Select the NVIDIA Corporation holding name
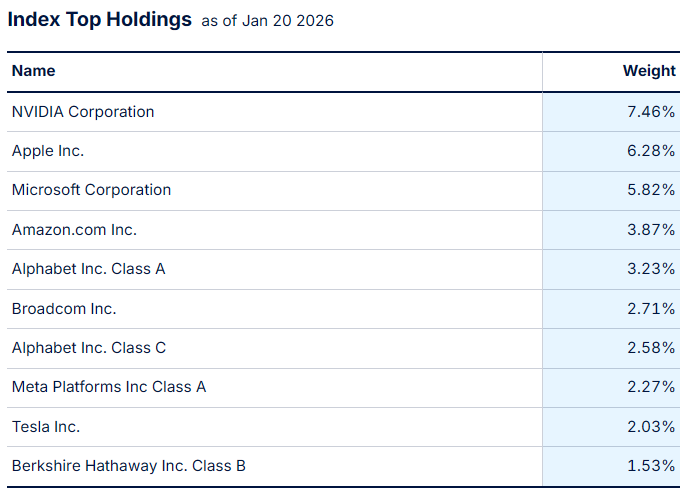Image resolution: width=693 pixels, height=496 pixels. click(83, 112)
